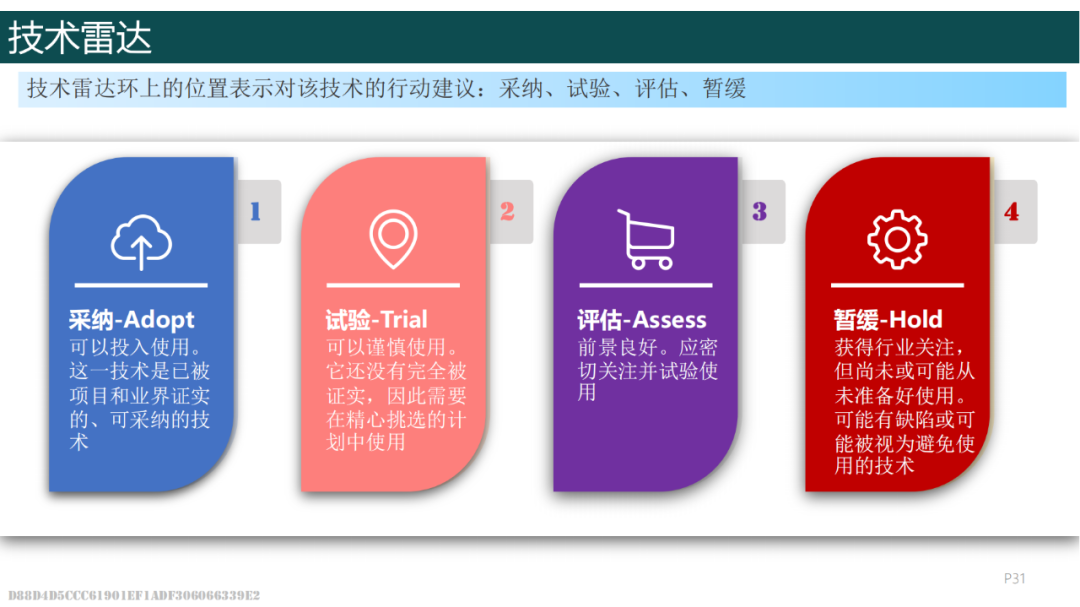The width and height of the screenshot is (1080, 607).
Task: Select the Assess description text
Action: [647, 370]
